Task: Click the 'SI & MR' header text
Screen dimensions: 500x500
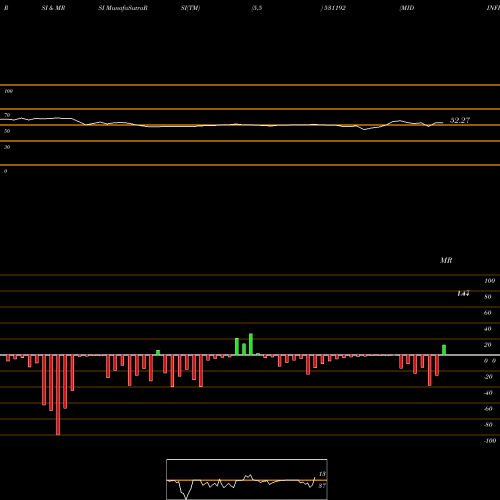Action: coord(53,8)
